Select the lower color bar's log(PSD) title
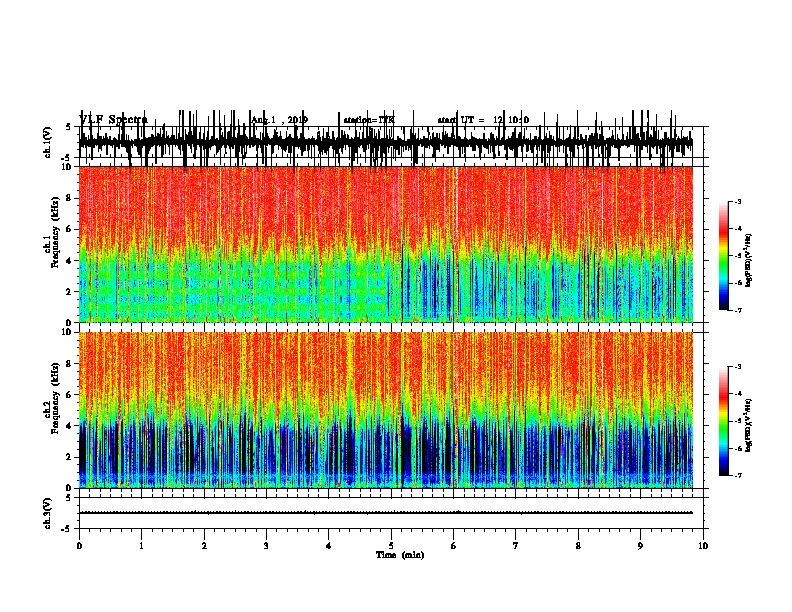This screenshot has width=792, height=612. tap(749, 425)
